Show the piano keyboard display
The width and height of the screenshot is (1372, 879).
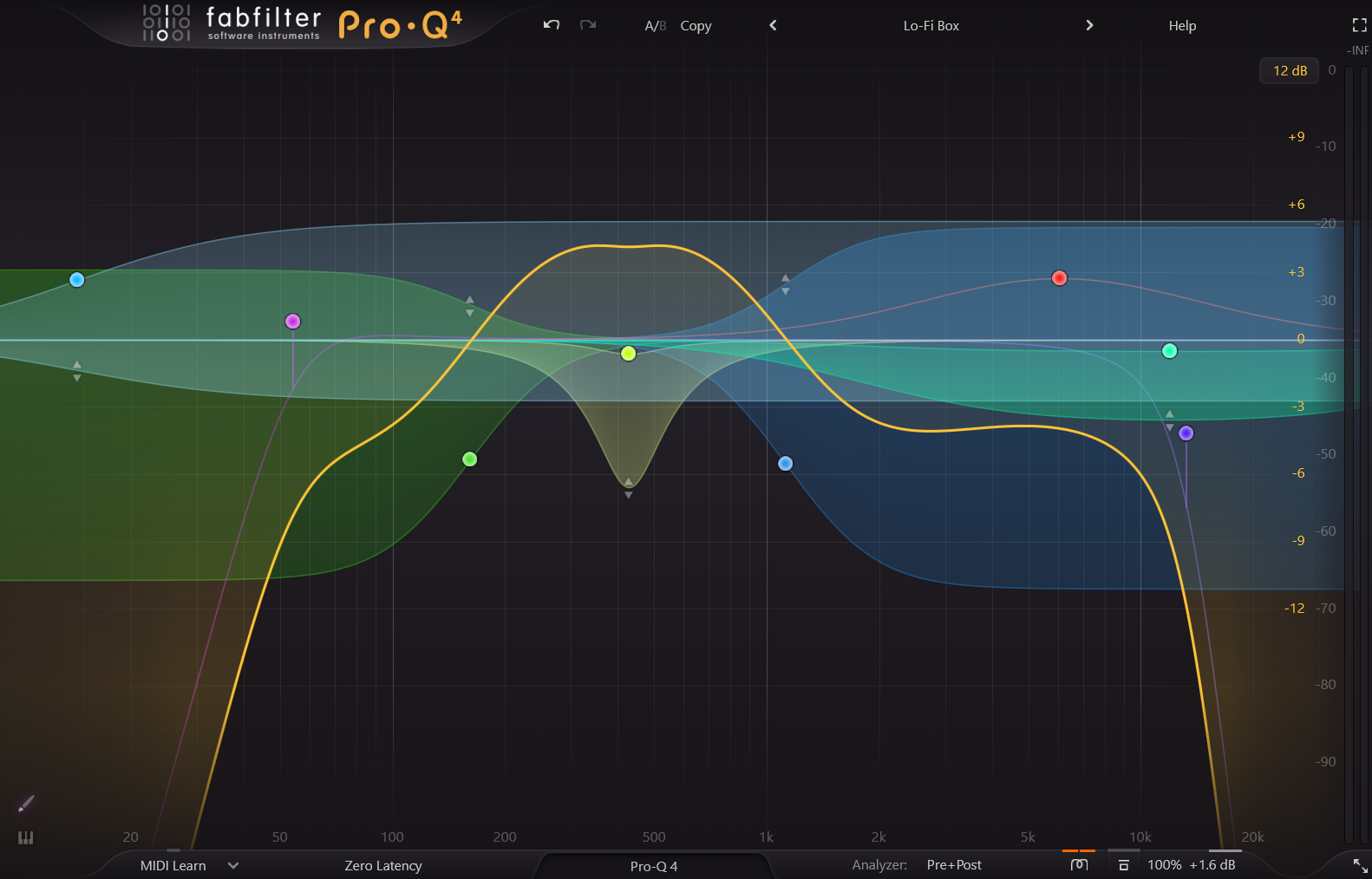click(26, 837)
